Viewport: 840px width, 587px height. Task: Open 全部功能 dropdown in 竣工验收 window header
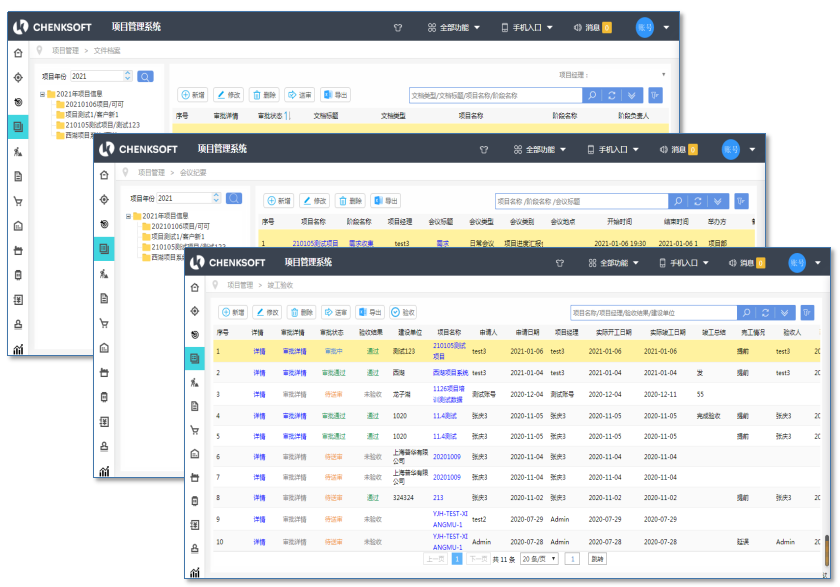(613, 263)
